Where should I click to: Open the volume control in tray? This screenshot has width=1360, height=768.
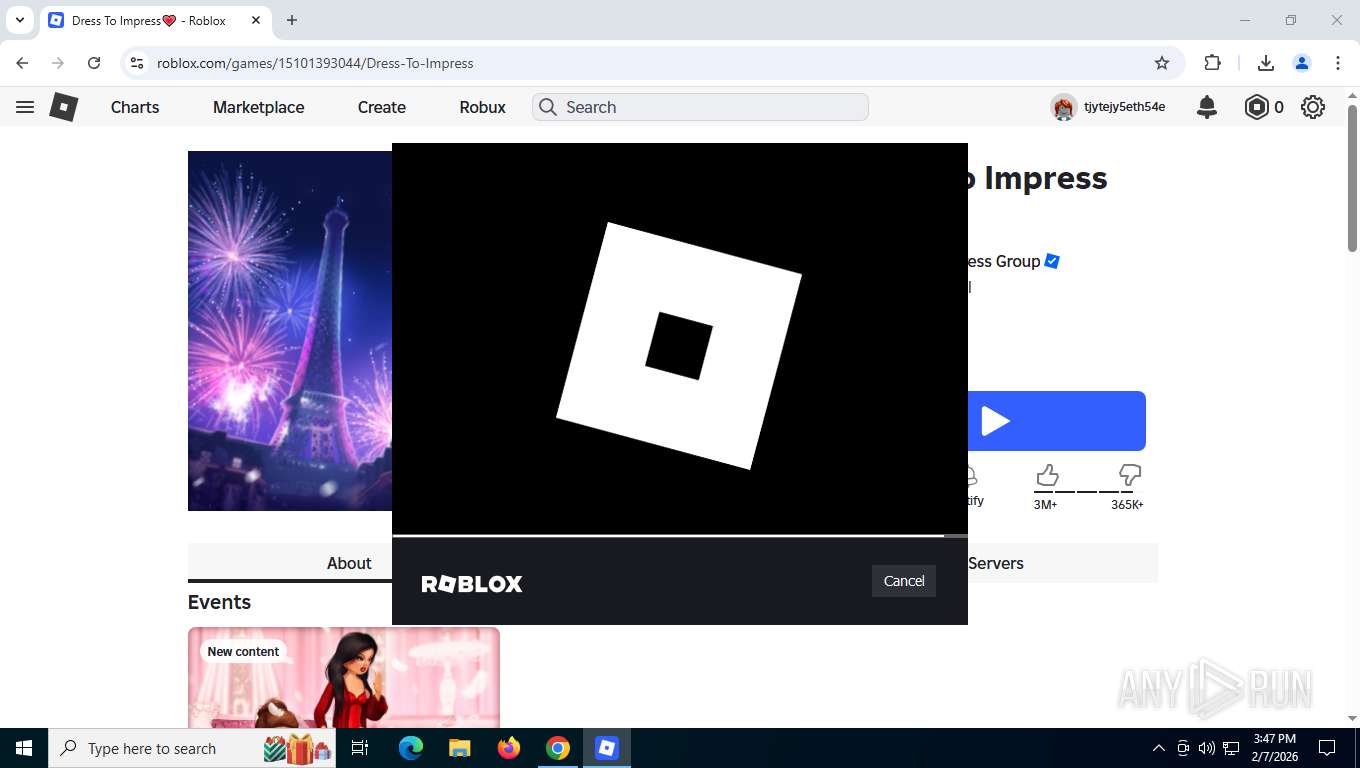click(1207, 748)
